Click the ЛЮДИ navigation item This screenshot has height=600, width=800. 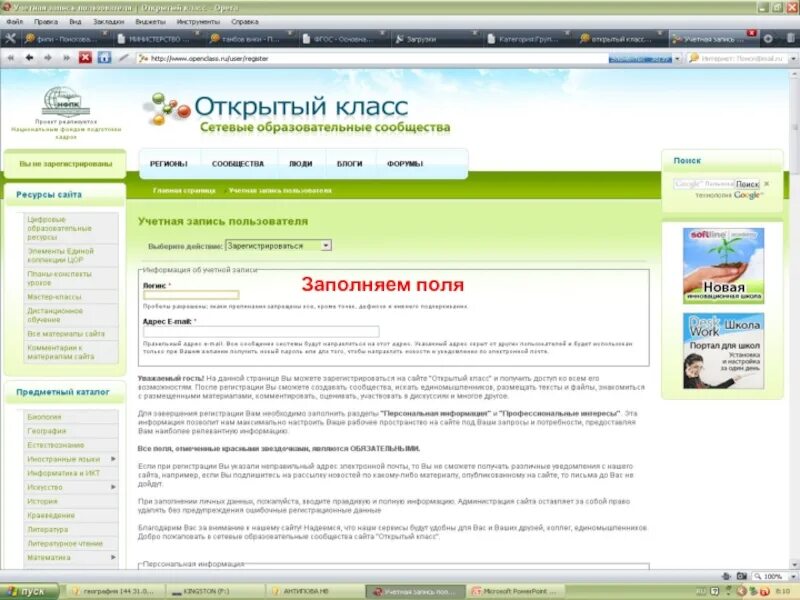click(x=301, y=164)
